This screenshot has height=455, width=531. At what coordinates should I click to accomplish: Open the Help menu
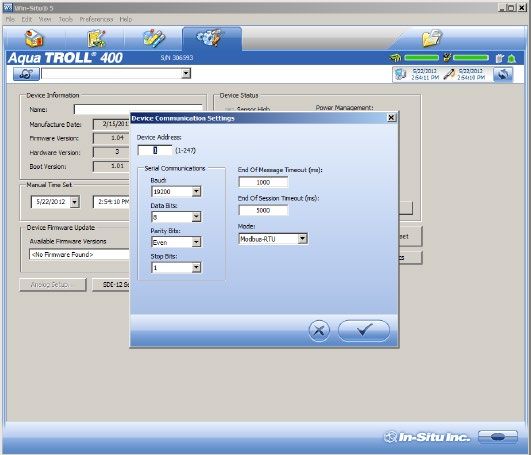[126, 19]
